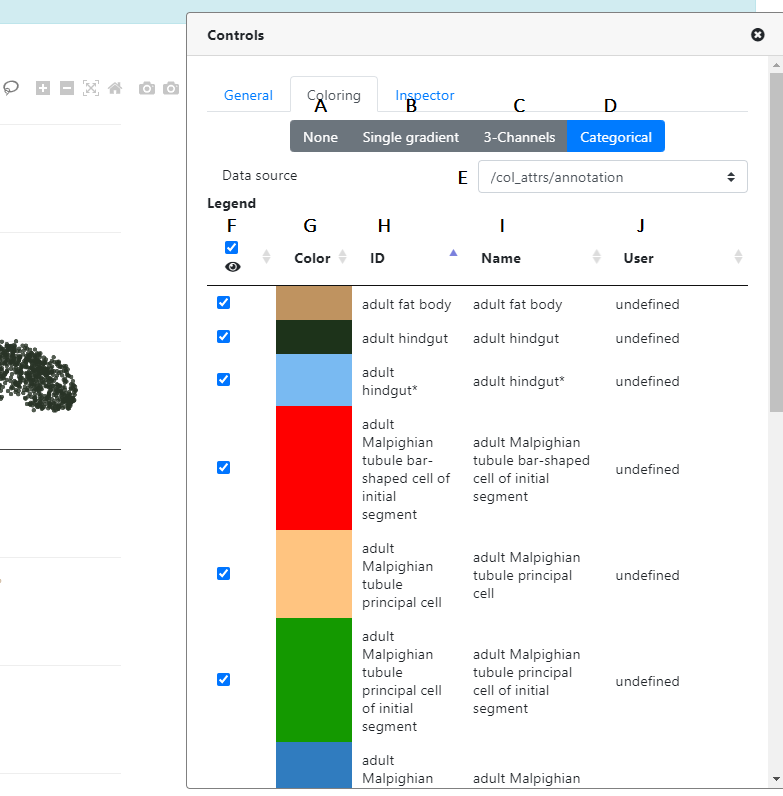Screen dimensions: 783x796
Task: Select the lasso selection tool
Action: tap(11, 88)
